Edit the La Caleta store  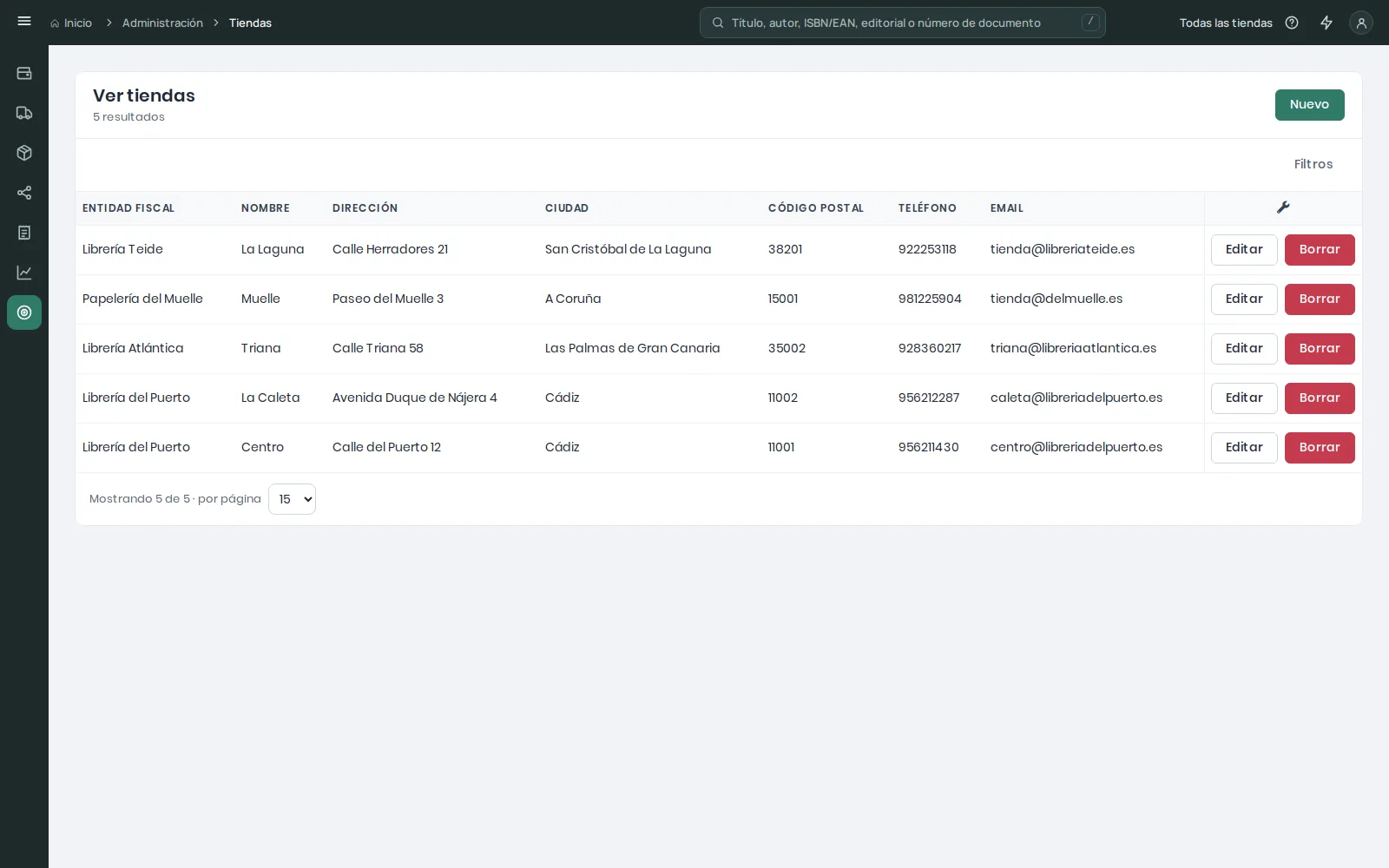click(x=1244, y=398)
